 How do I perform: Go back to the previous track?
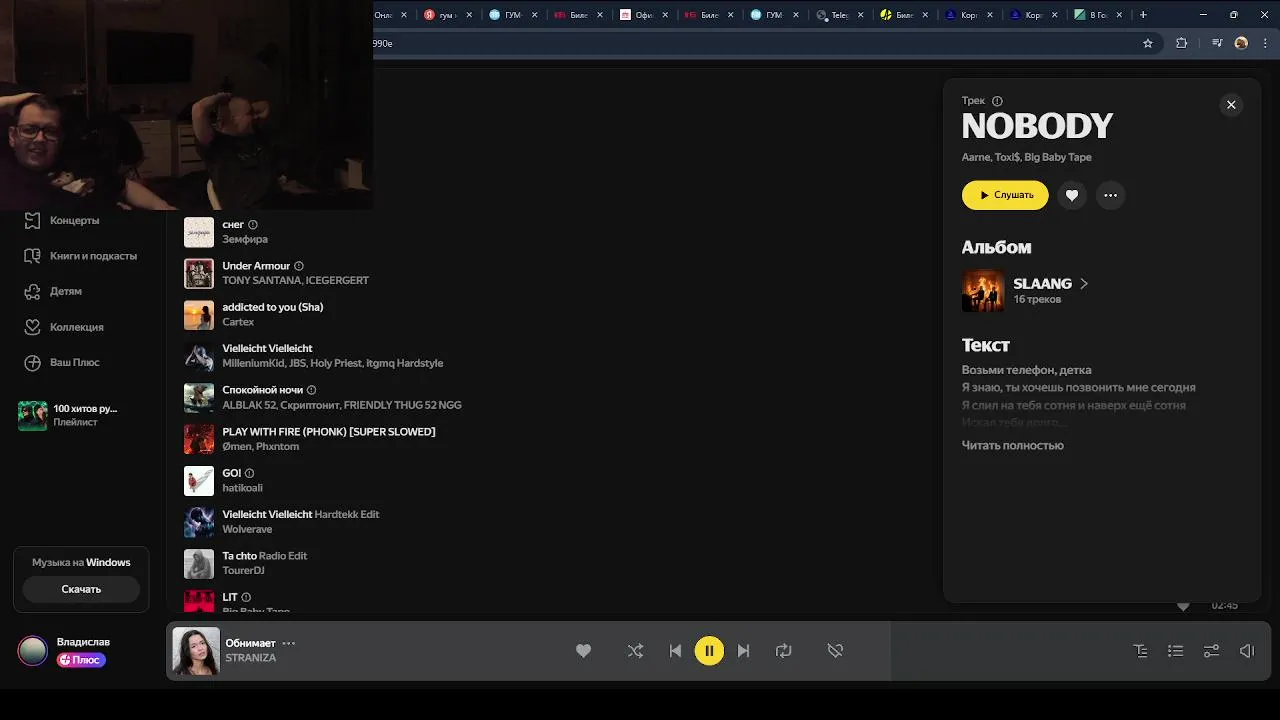675,651
